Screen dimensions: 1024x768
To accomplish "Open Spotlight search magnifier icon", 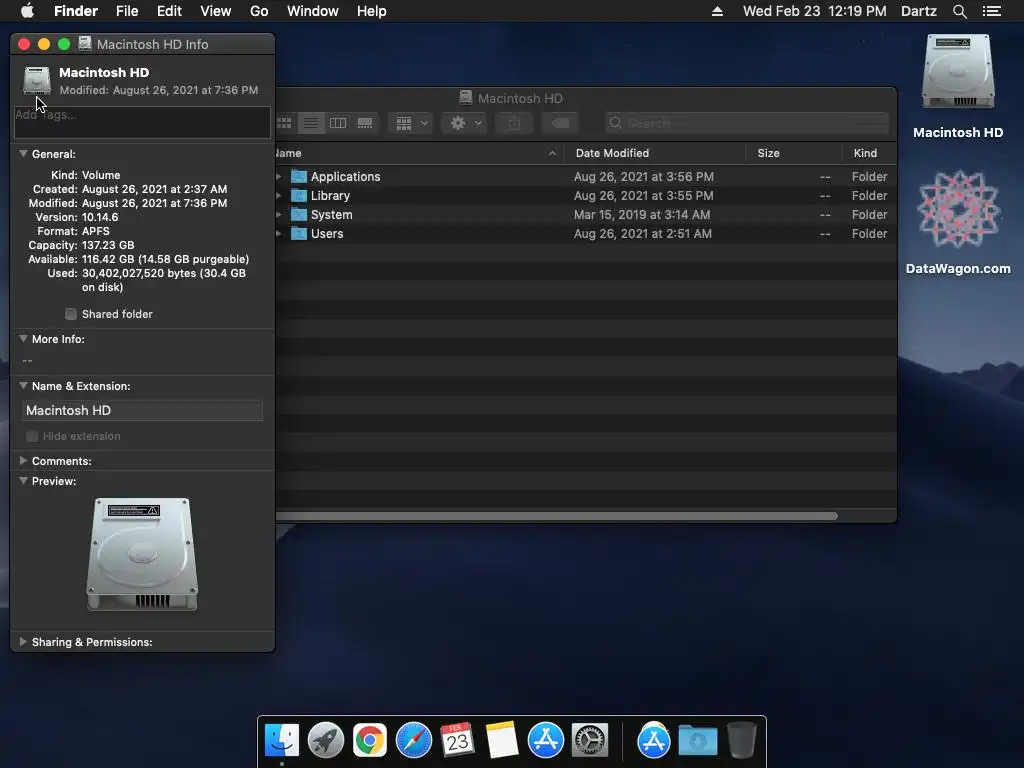I will (x=959, y=11).
